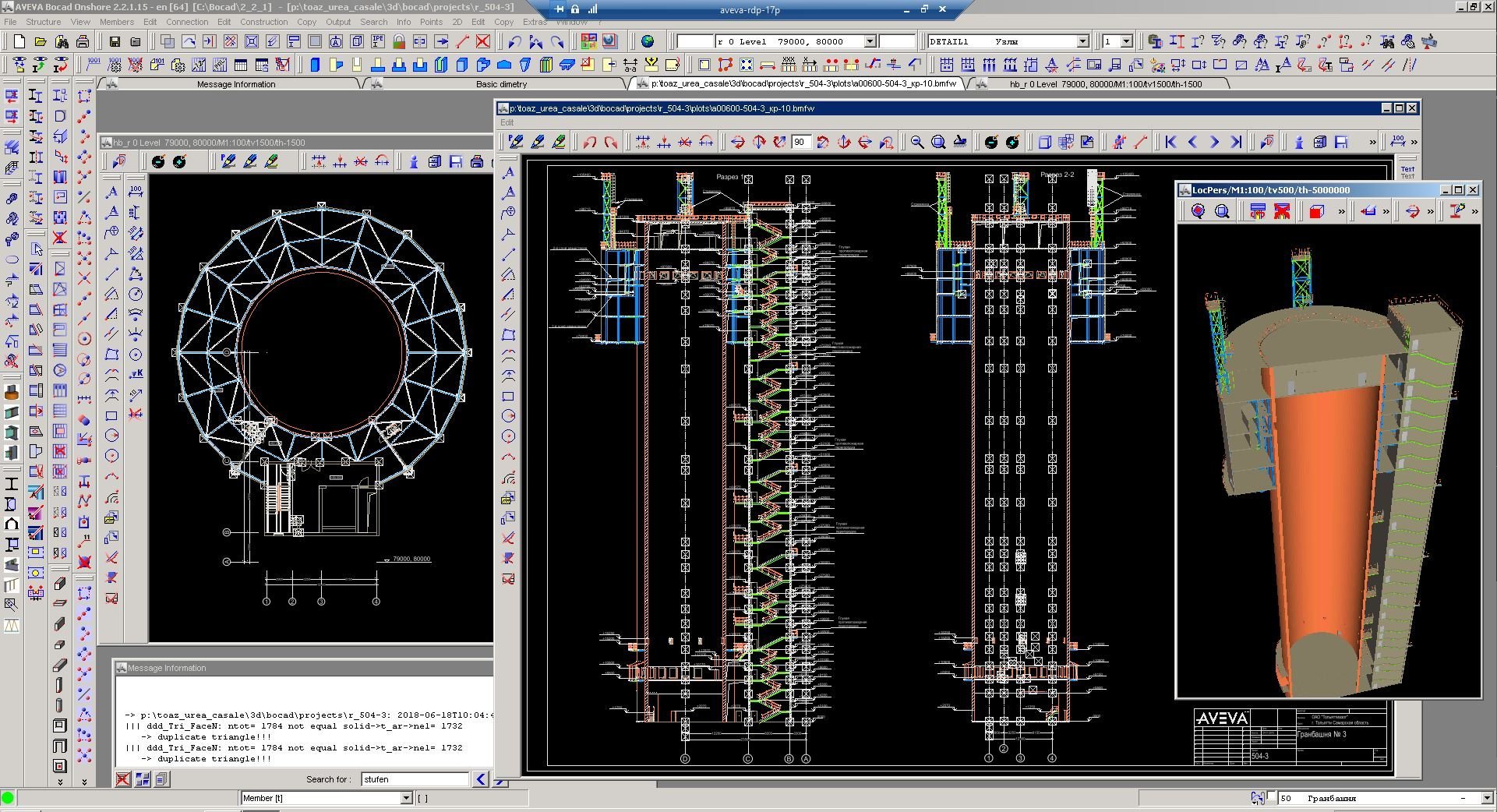Viewport: 1497px width, 812px height.
Task: Toggle the checkbox beside '50 Гранбашня'
Action: pyautogui.click(x=1272, y=796)
